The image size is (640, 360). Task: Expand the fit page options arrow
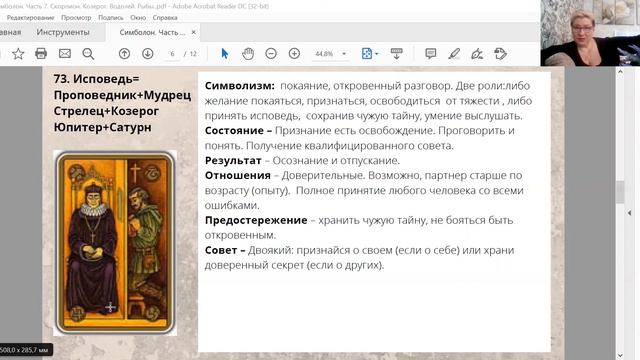pos(377,54)
